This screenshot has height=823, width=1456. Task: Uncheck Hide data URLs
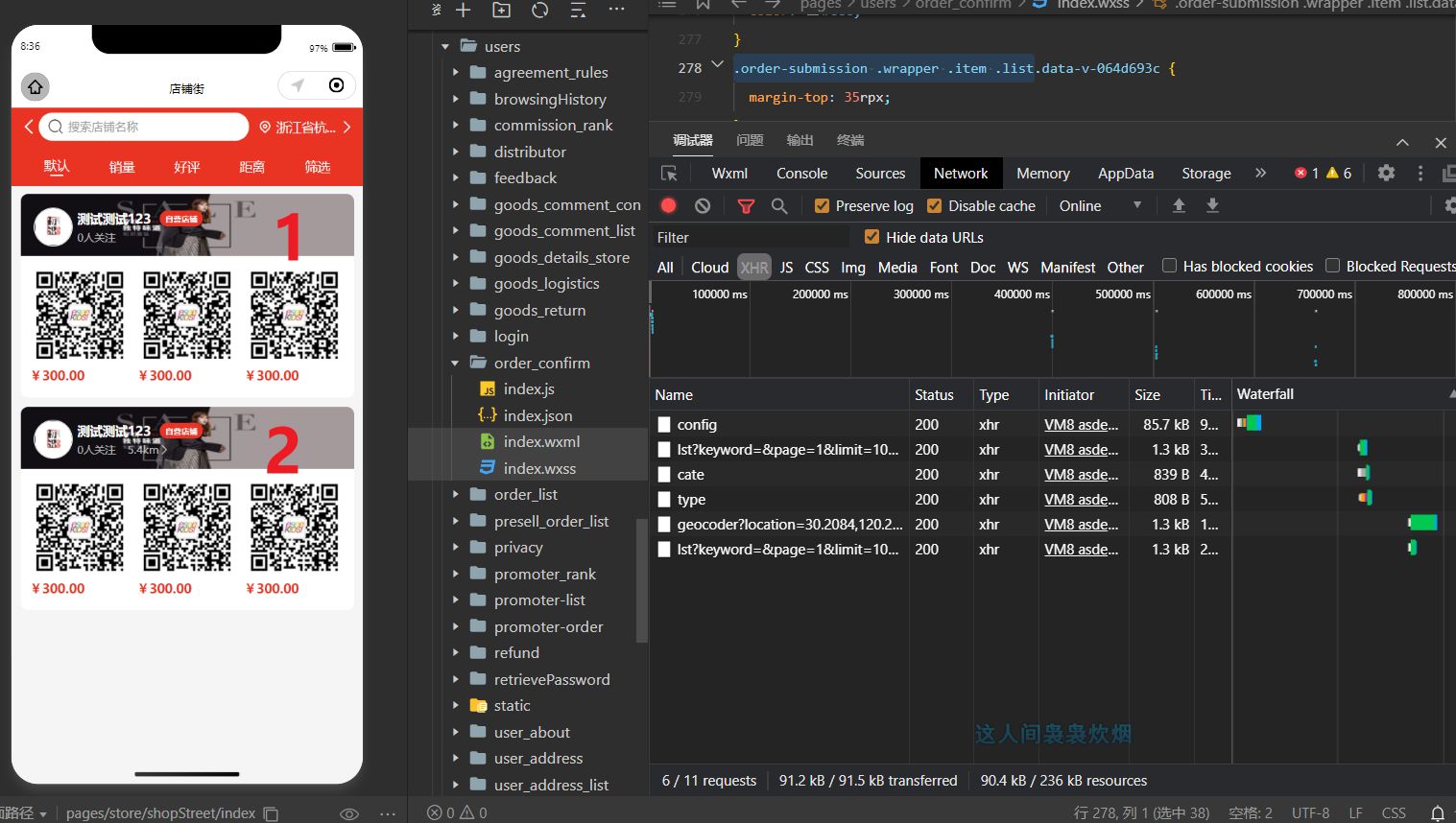point(871,237)
